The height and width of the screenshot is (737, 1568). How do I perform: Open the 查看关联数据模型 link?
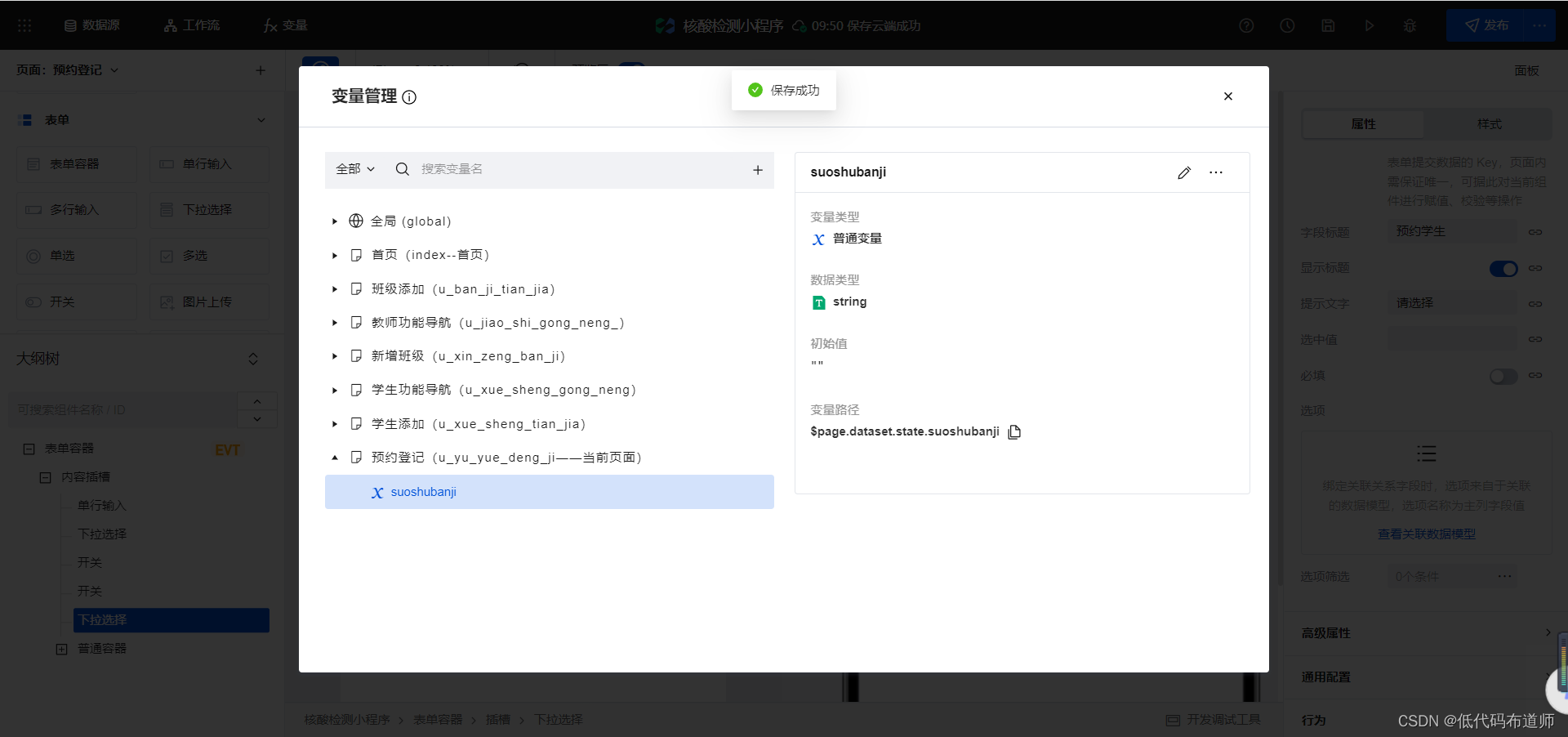(1427, 534)
